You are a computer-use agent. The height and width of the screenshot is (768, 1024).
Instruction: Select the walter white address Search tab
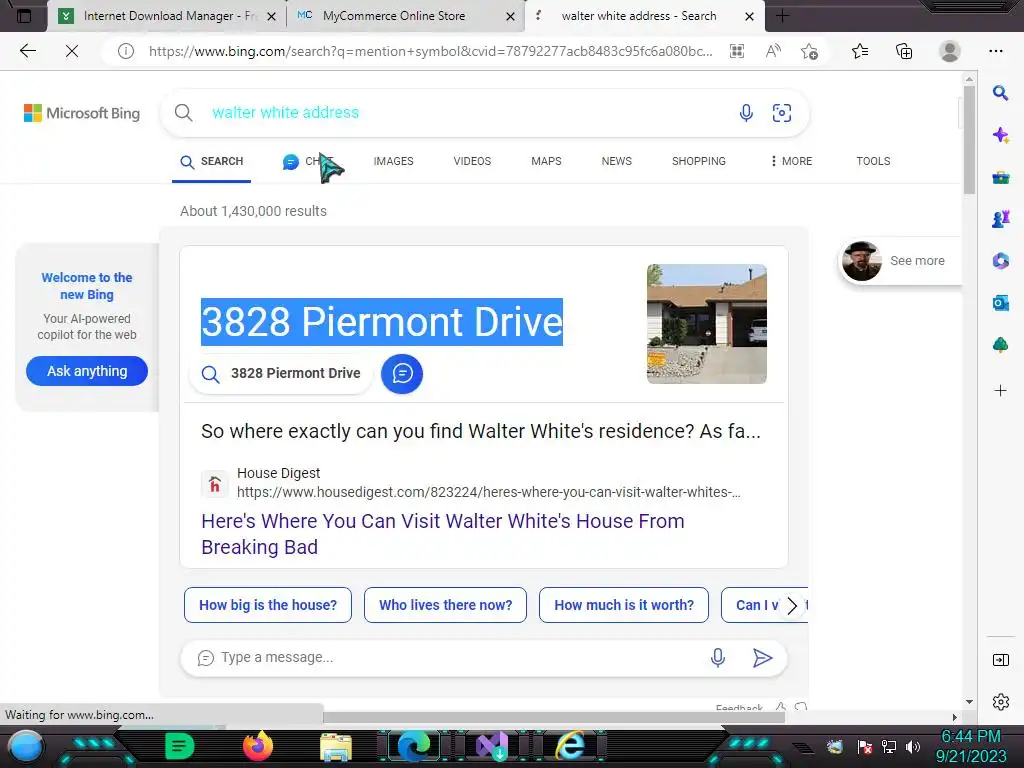coord(644,16)
